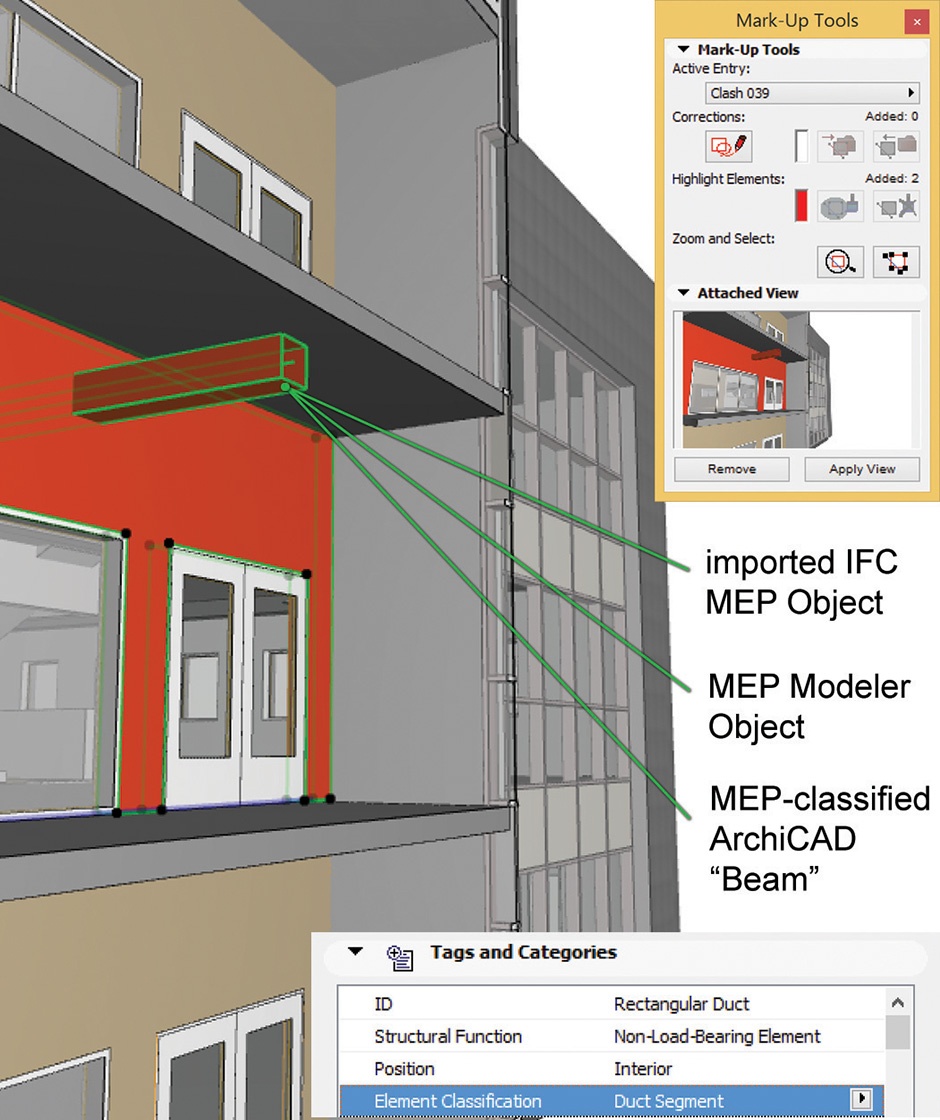
Task: Click the Zoom to entry elements icon
Action: tap(840, 261)
